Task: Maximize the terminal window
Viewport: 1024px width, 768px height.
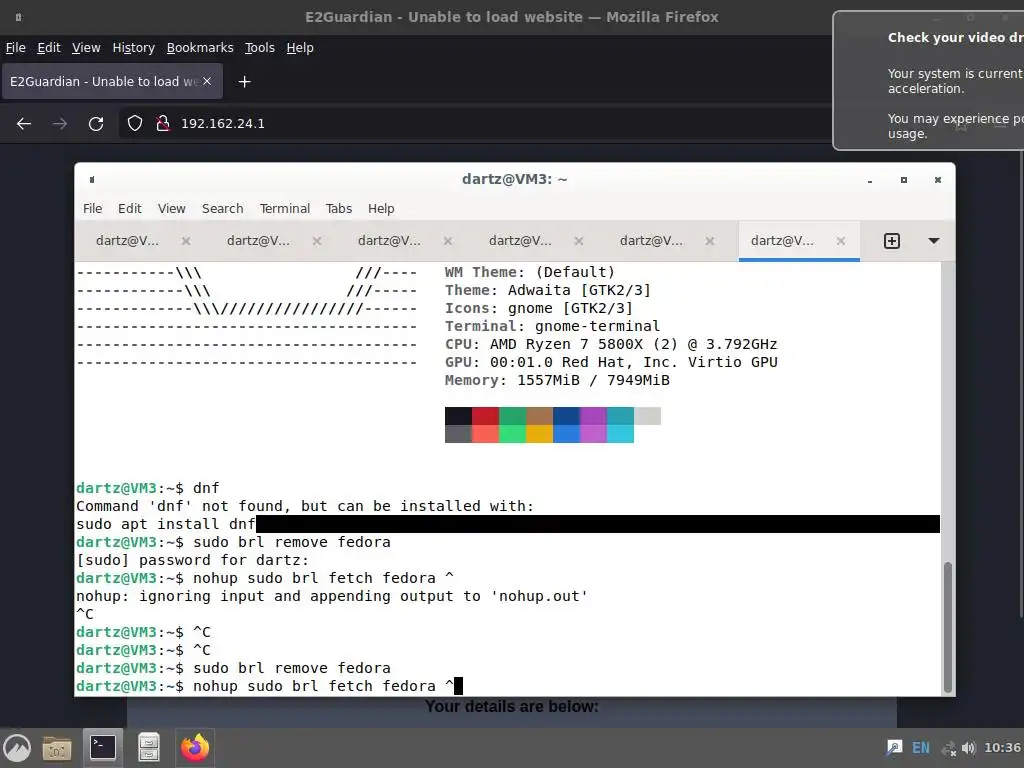Action: pos(904,180)
